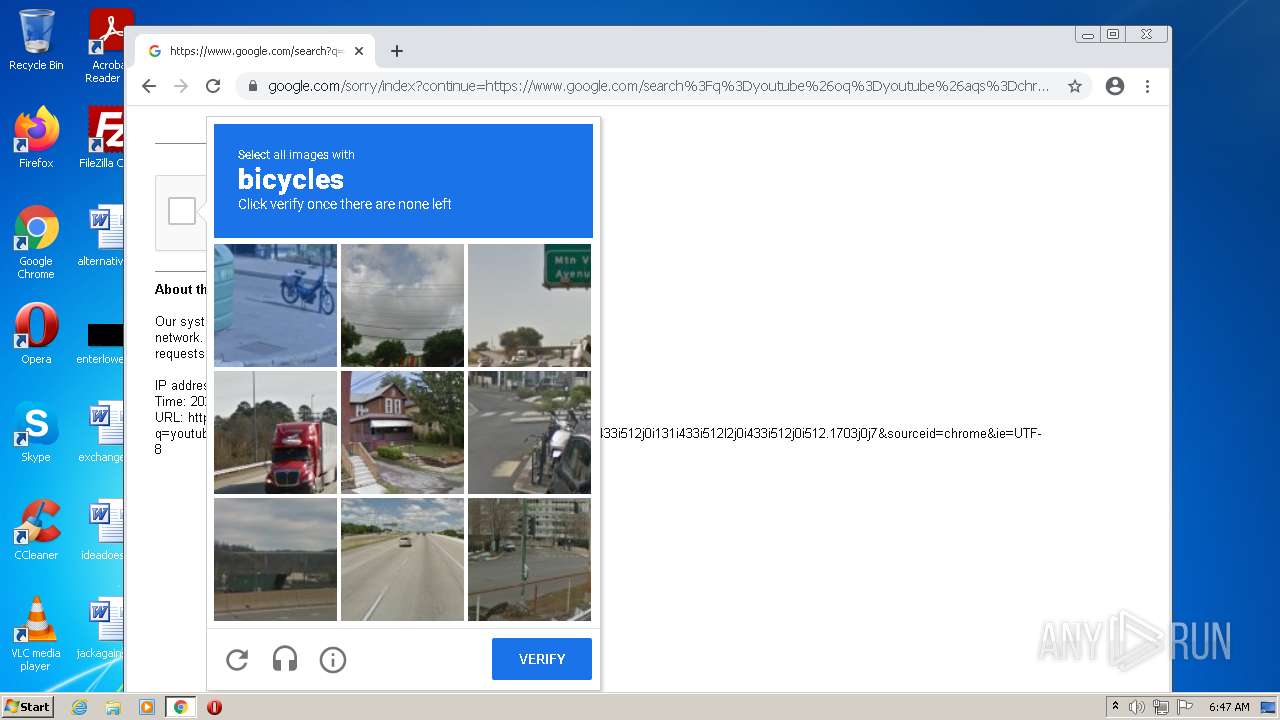Open the network tray icon
Screen dimensions: 1280x720
pyautogui.click(x=1160, y=707)
